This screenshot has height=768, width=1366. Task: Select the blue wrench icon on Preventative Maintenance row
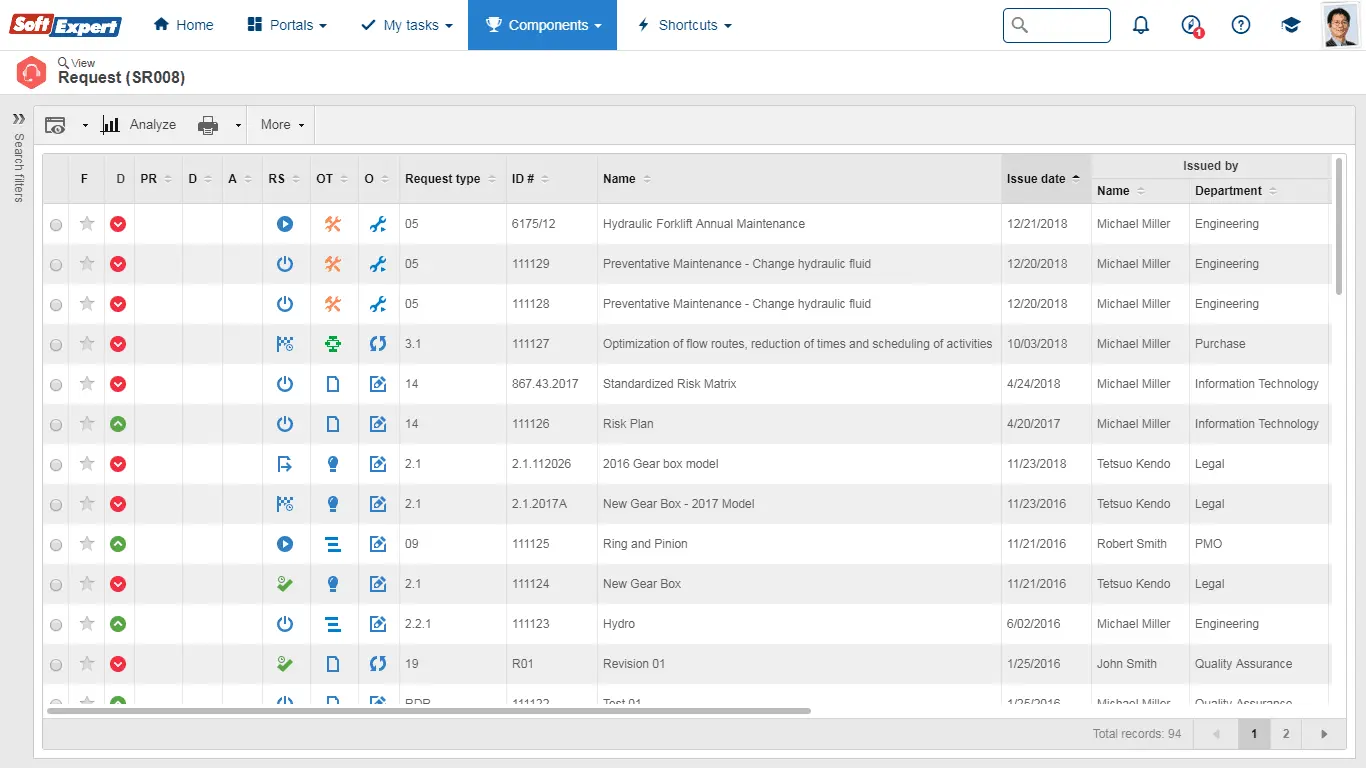(377, 264)
